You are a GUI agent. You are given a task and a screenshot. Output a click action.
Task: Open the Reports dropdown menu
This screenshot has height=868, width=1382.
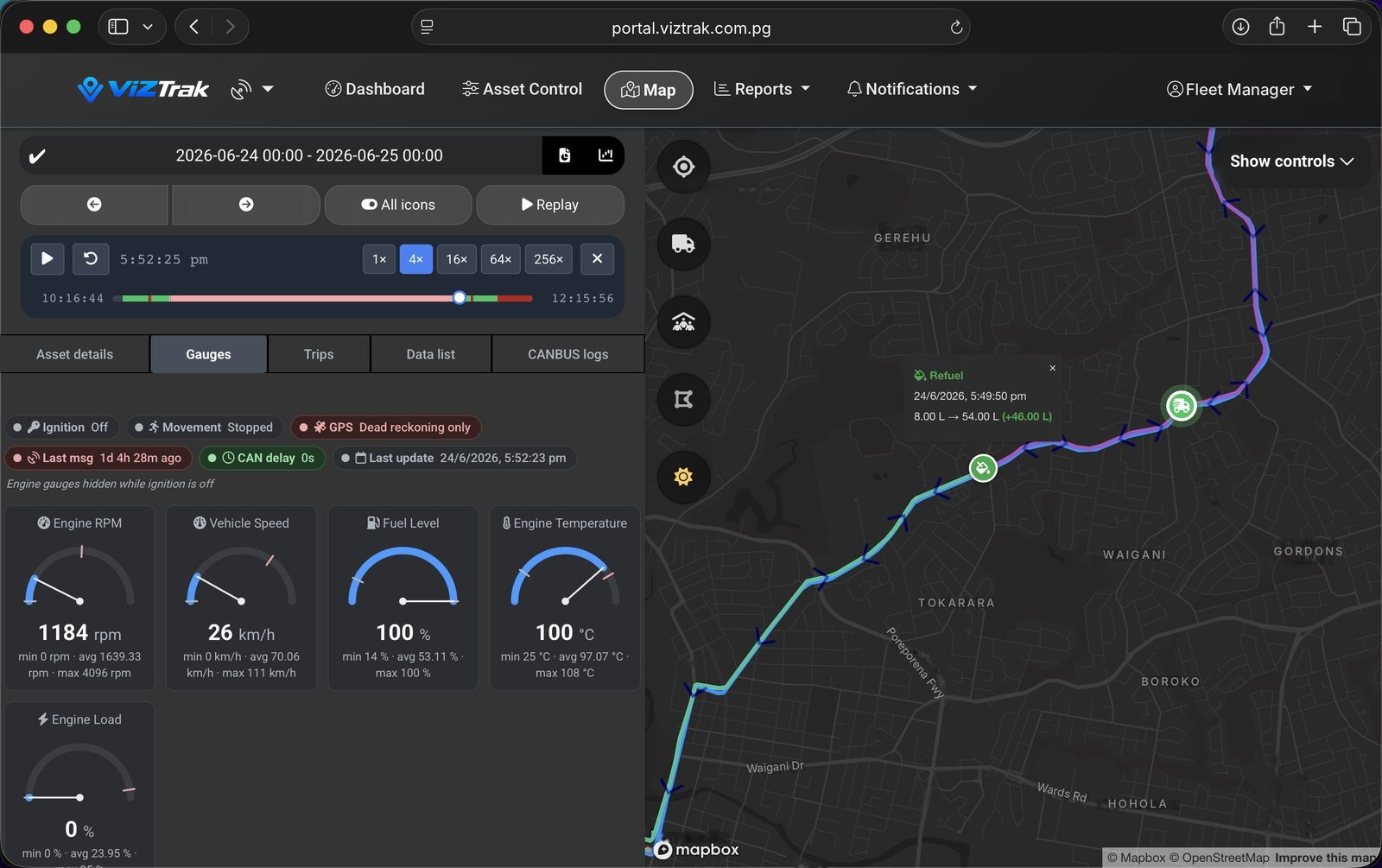[x=762, y=89]
